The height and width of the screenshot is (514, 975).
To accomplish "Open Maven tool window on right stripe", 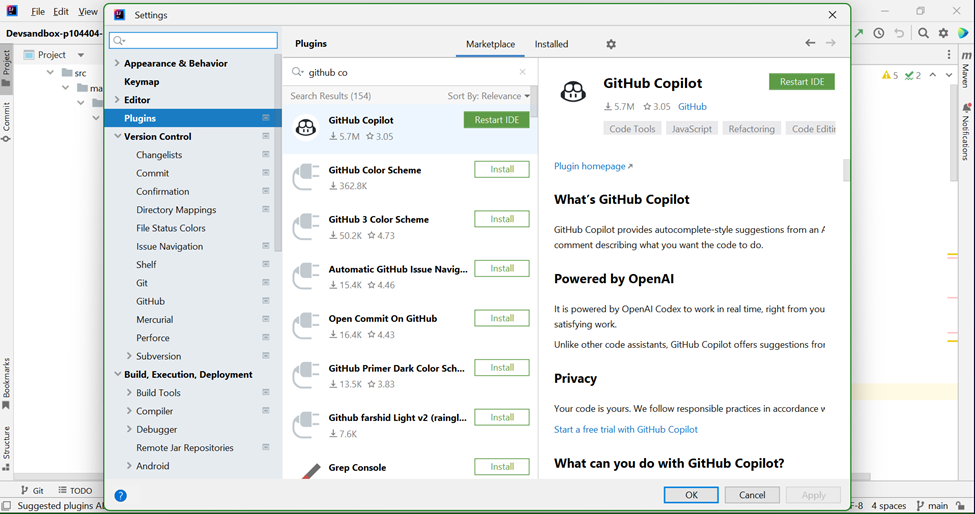I will click(966, 70).
